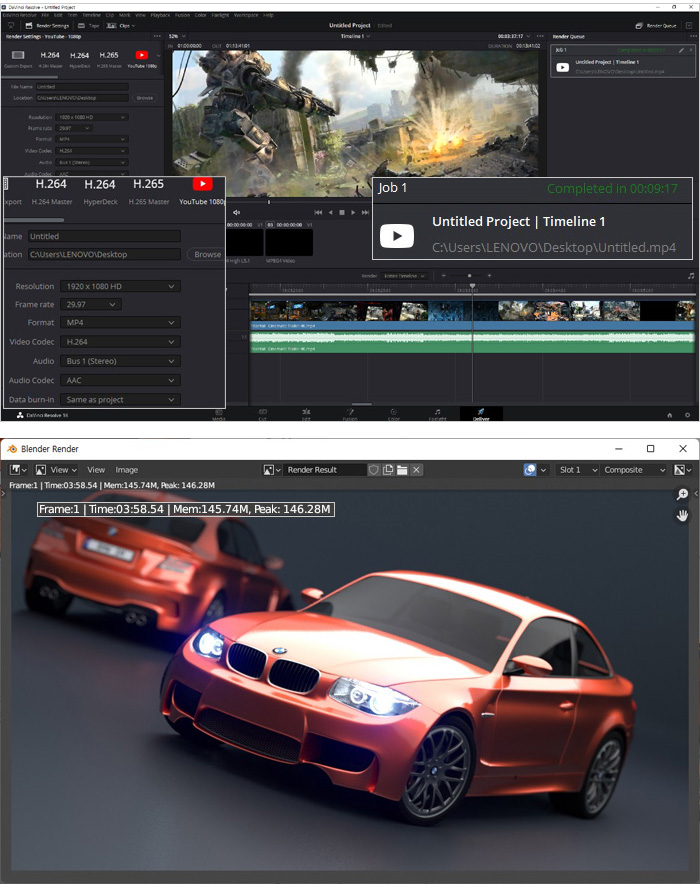Screen dimensions: 700x888
Task: Browse linked images icon beside Render Result
Action: 272,470
